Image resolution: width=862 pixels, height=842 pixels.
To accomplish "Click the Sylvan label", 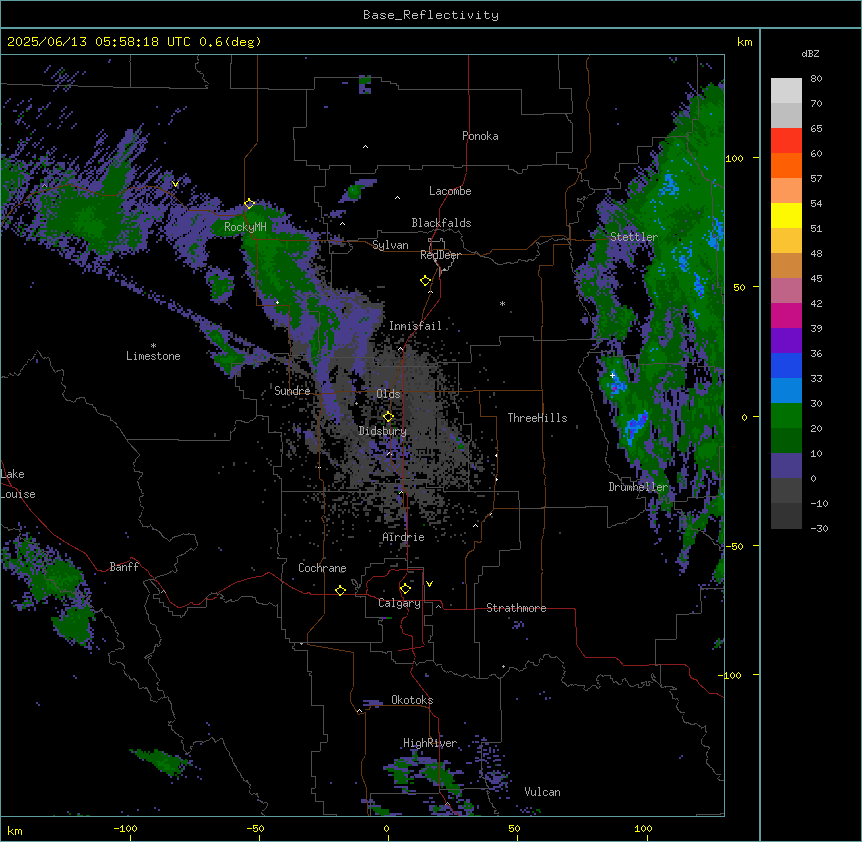I will click(390, 245).
